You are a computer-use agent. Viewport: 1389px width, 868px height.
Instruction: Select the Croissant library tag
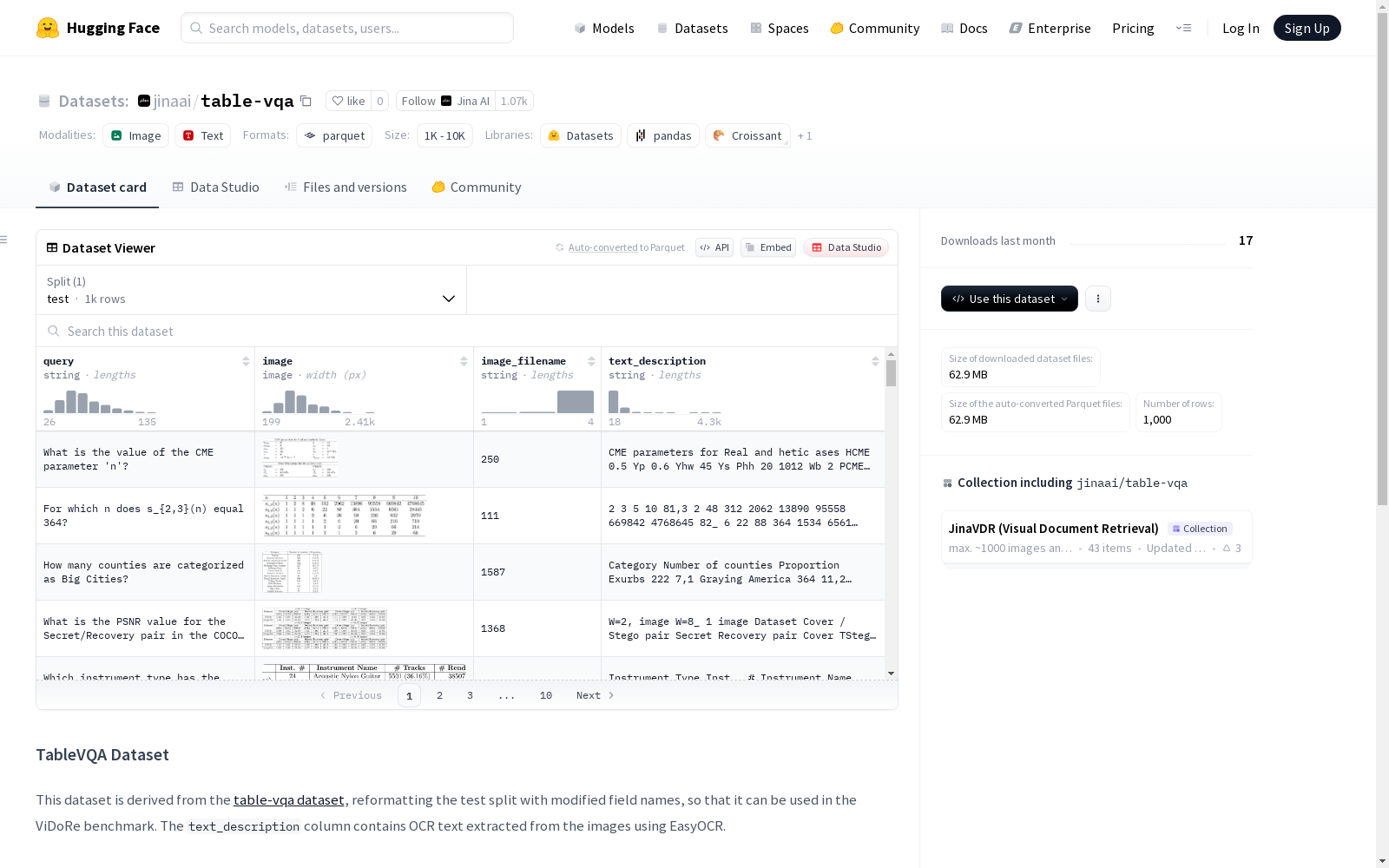[747, 135]
